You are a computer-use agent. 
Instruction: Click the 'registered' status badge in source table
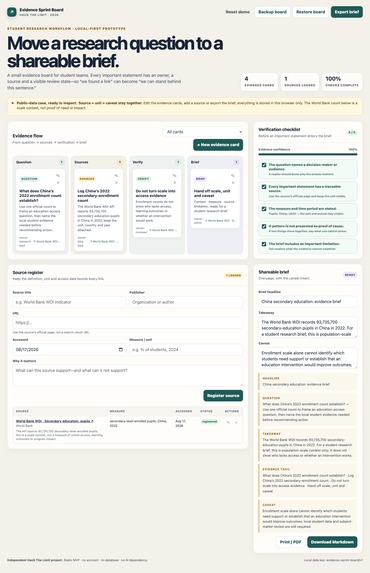(x=209, y=422)
